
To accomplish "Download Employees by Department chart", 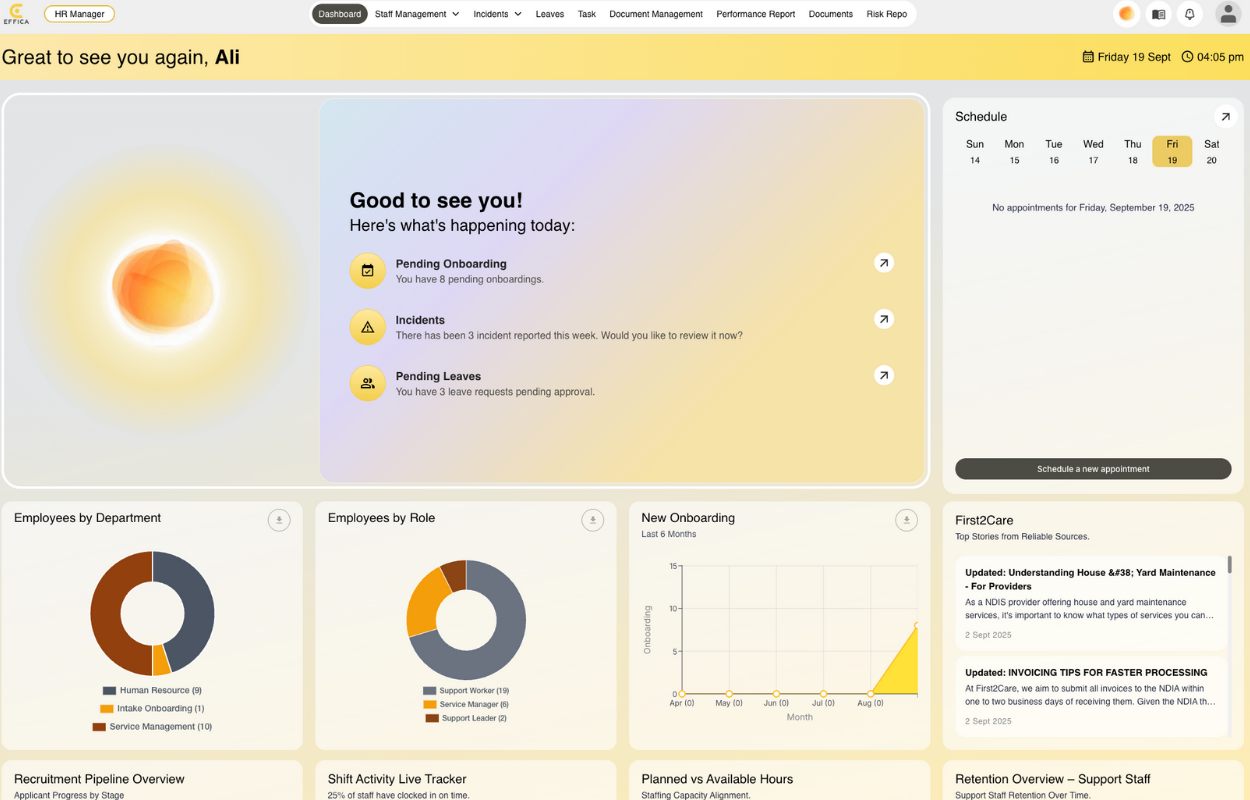I will (279, 520).
